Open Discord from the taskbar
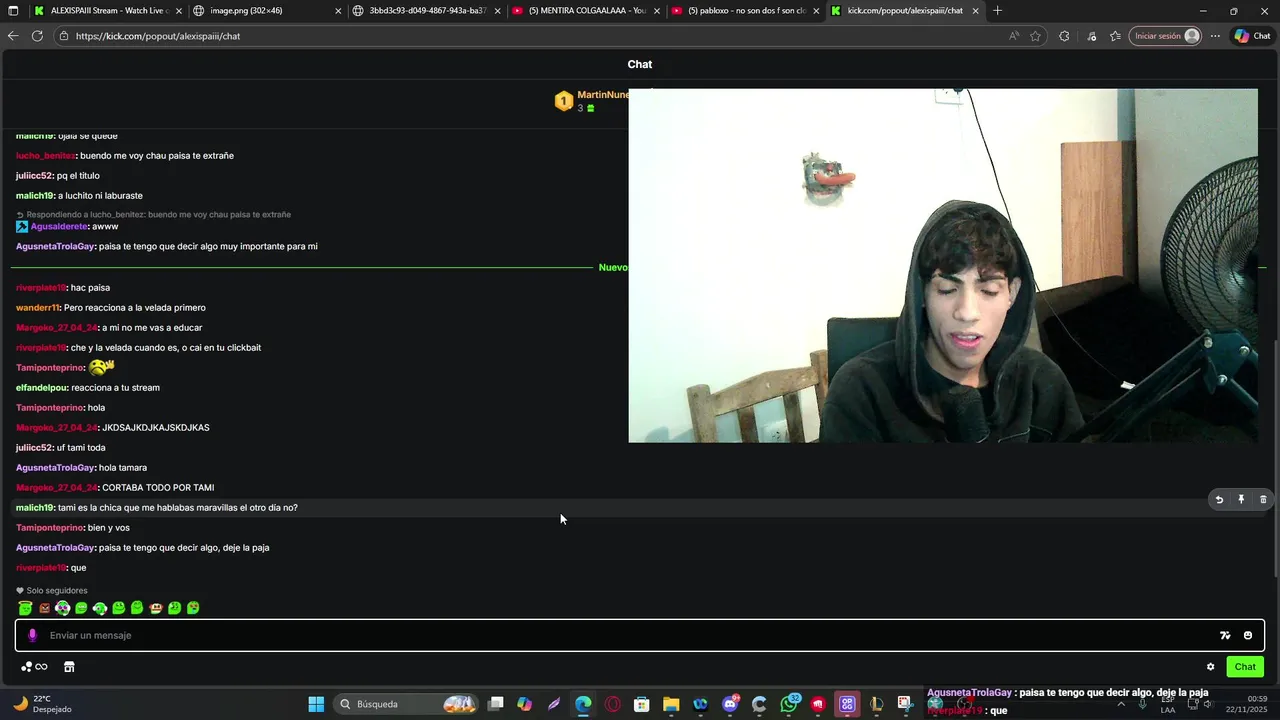The image size is (1280, 720). pos(730,704)
